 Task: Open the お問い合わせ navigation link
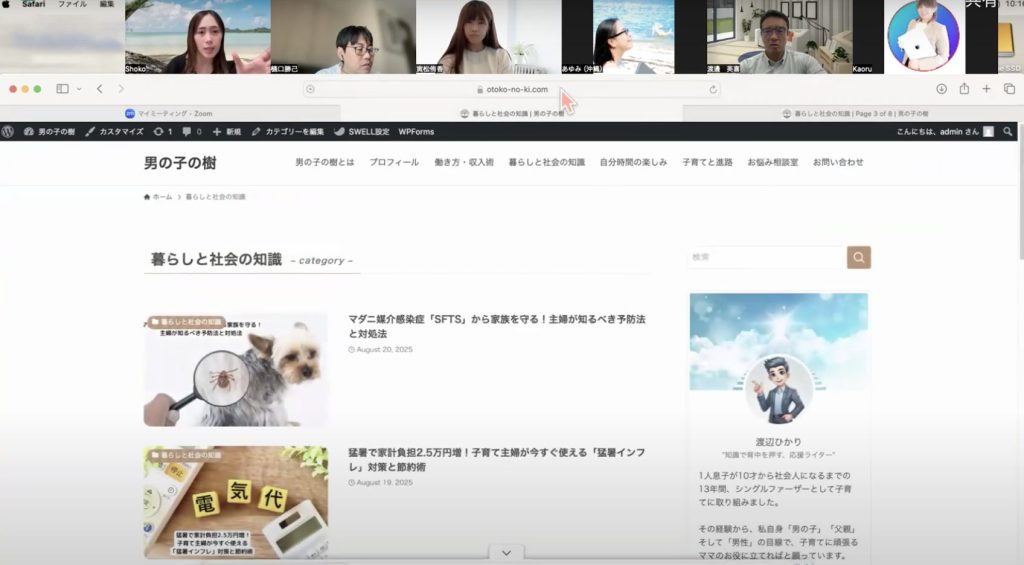pyautogui.click(x=837, y=162)
